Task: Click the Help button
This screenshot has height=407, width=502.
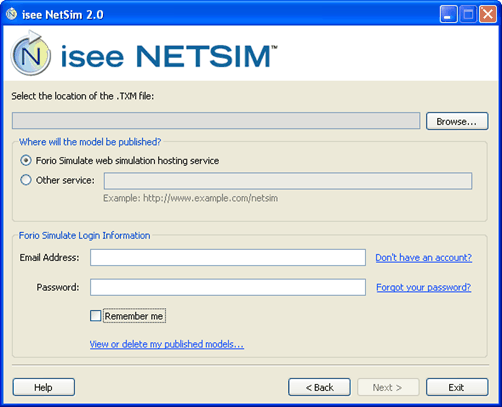Action: 44,387
